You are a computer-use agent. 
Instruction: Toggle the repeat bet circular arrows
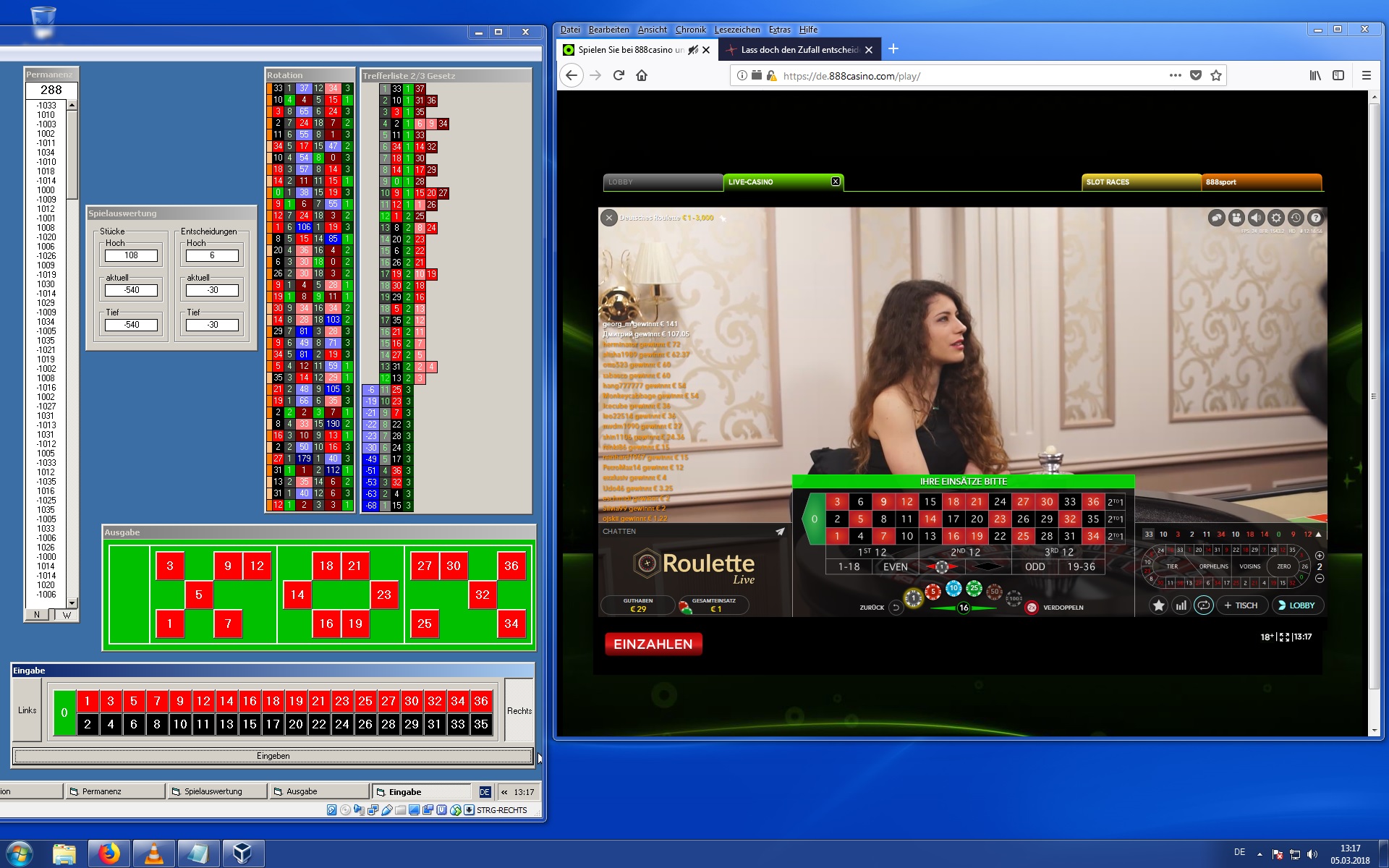(1203, 605)
